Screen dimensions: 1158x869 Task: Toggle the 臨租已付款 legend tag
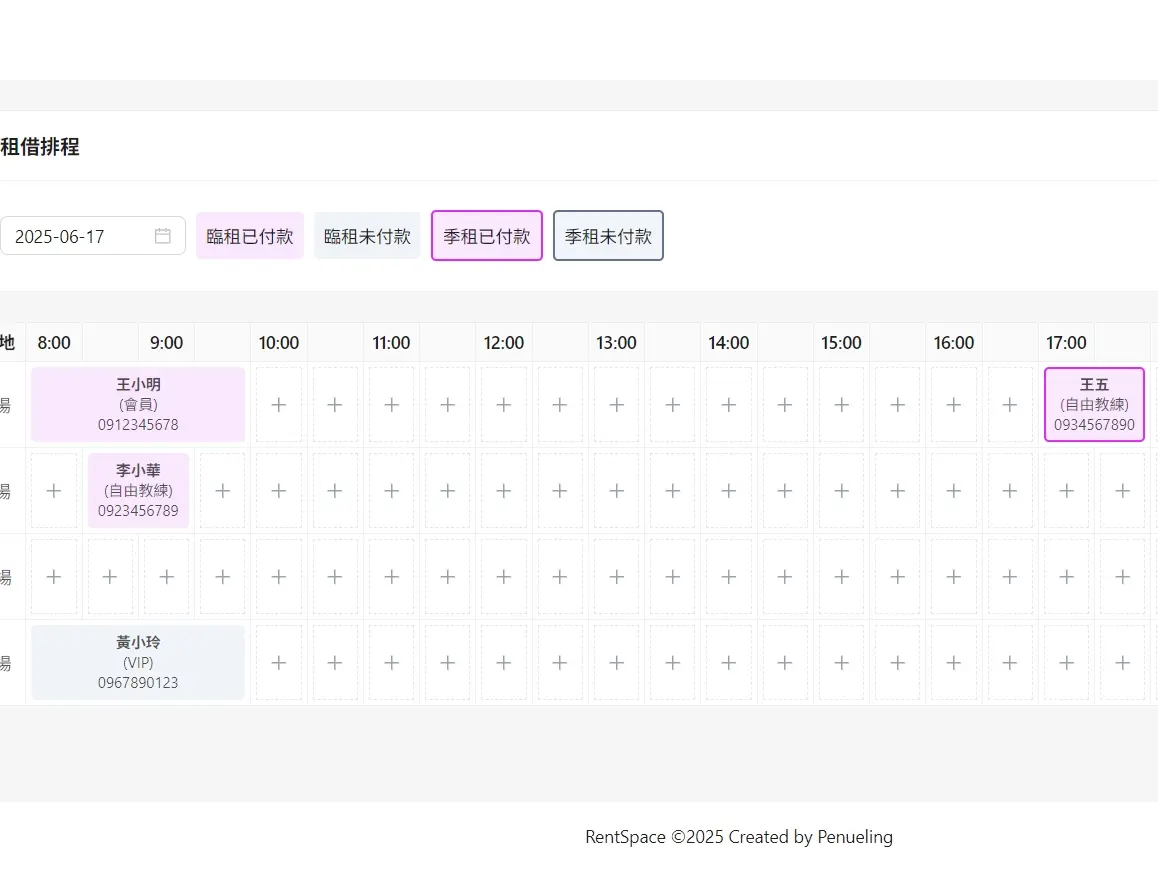click(x=250, y=236)
